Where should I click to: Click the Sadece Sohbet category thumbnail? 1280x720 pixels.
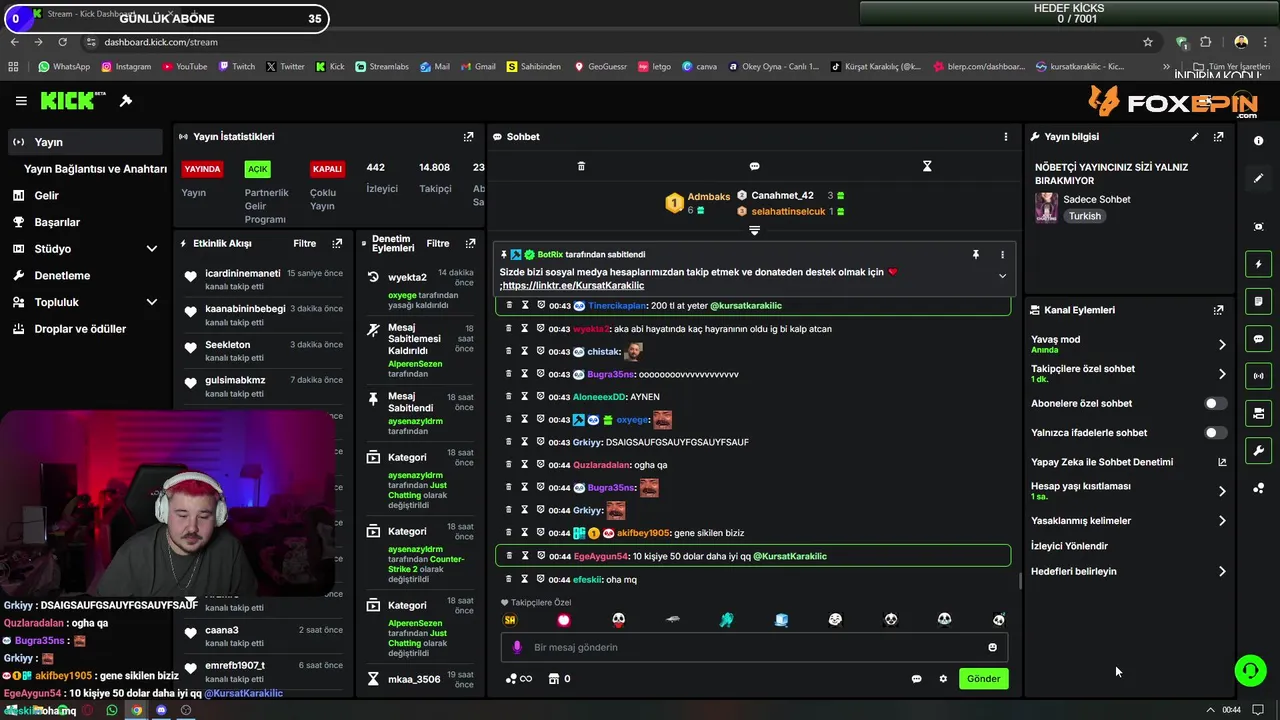point(1046,207)
